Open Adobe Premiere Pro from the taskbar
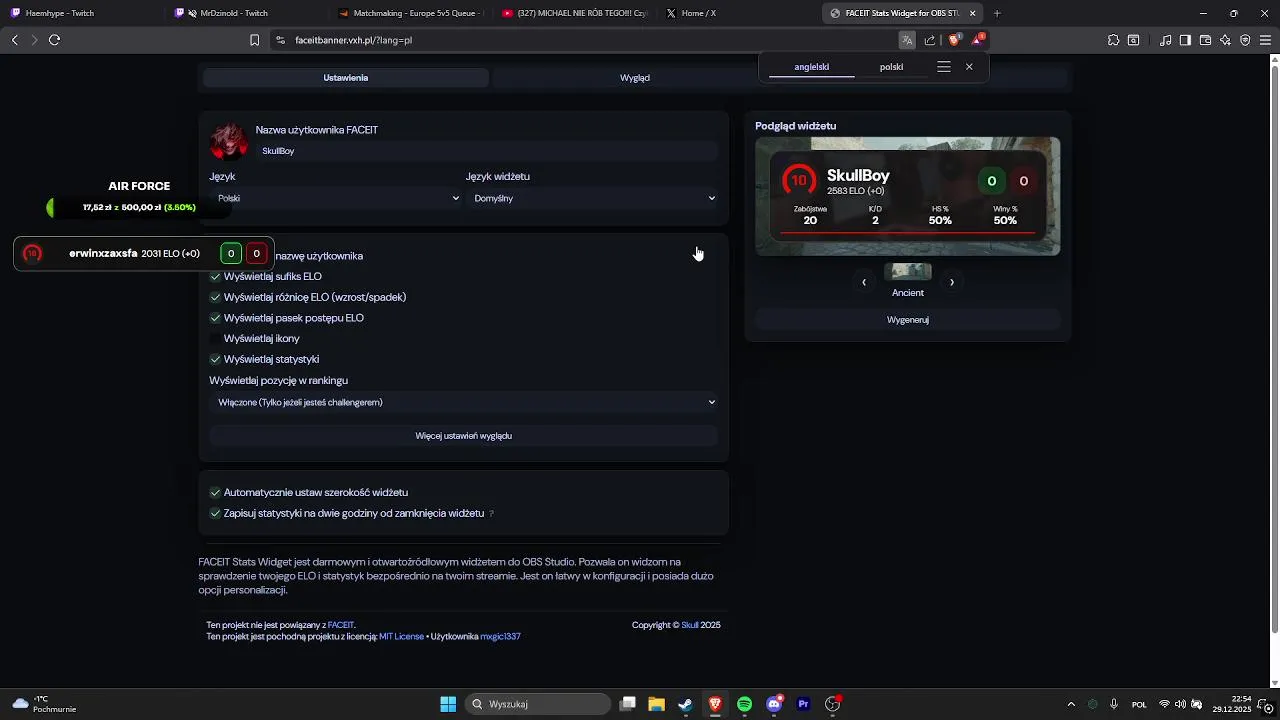Image resolution: width=1280 pixels, height=720 pixels. [x=803, y=704]
